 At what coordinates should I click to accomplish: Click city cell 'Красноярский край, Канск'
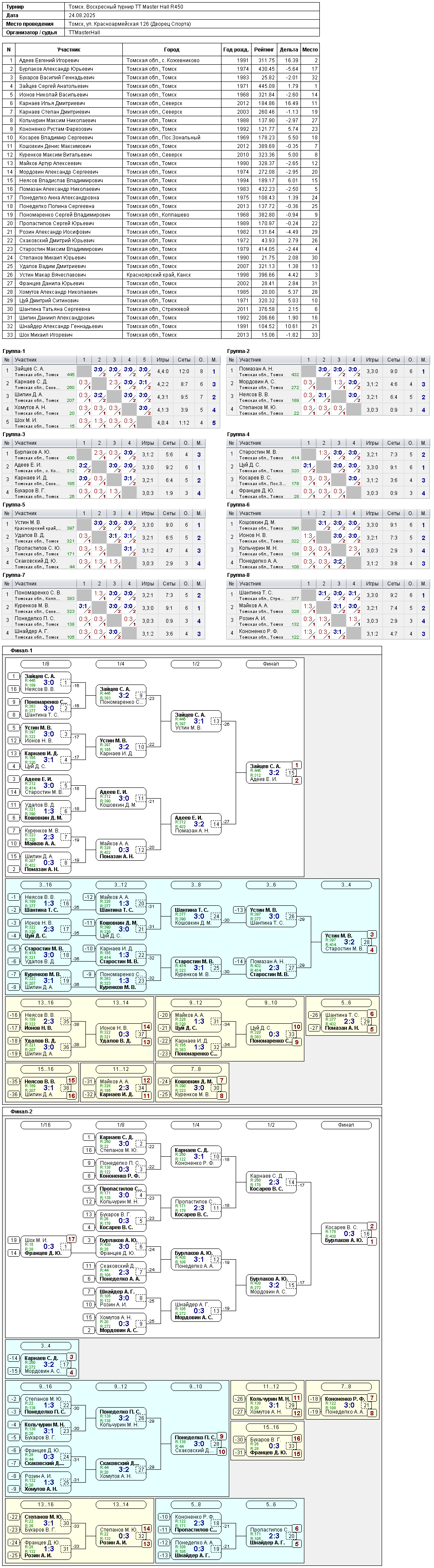point(158,274)
